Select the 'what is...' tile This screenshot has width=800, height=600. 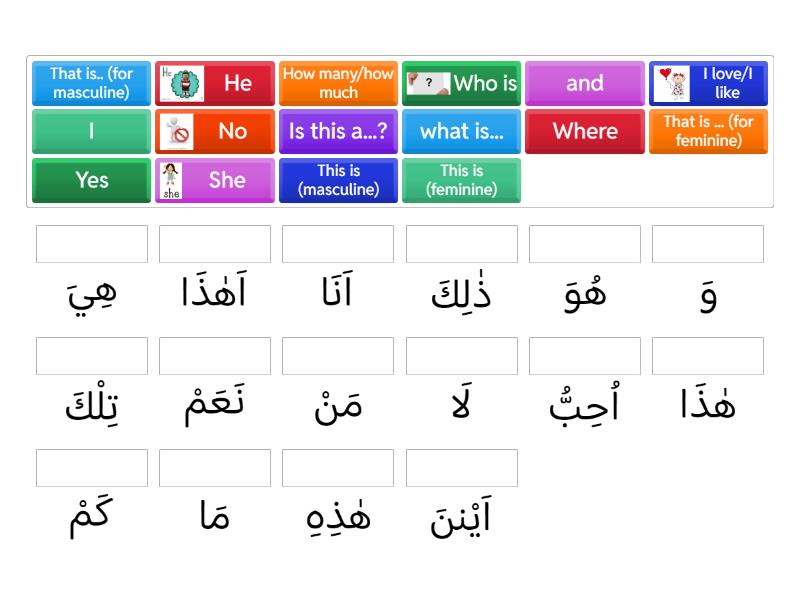pyautogui.click(x=461, y=131)
